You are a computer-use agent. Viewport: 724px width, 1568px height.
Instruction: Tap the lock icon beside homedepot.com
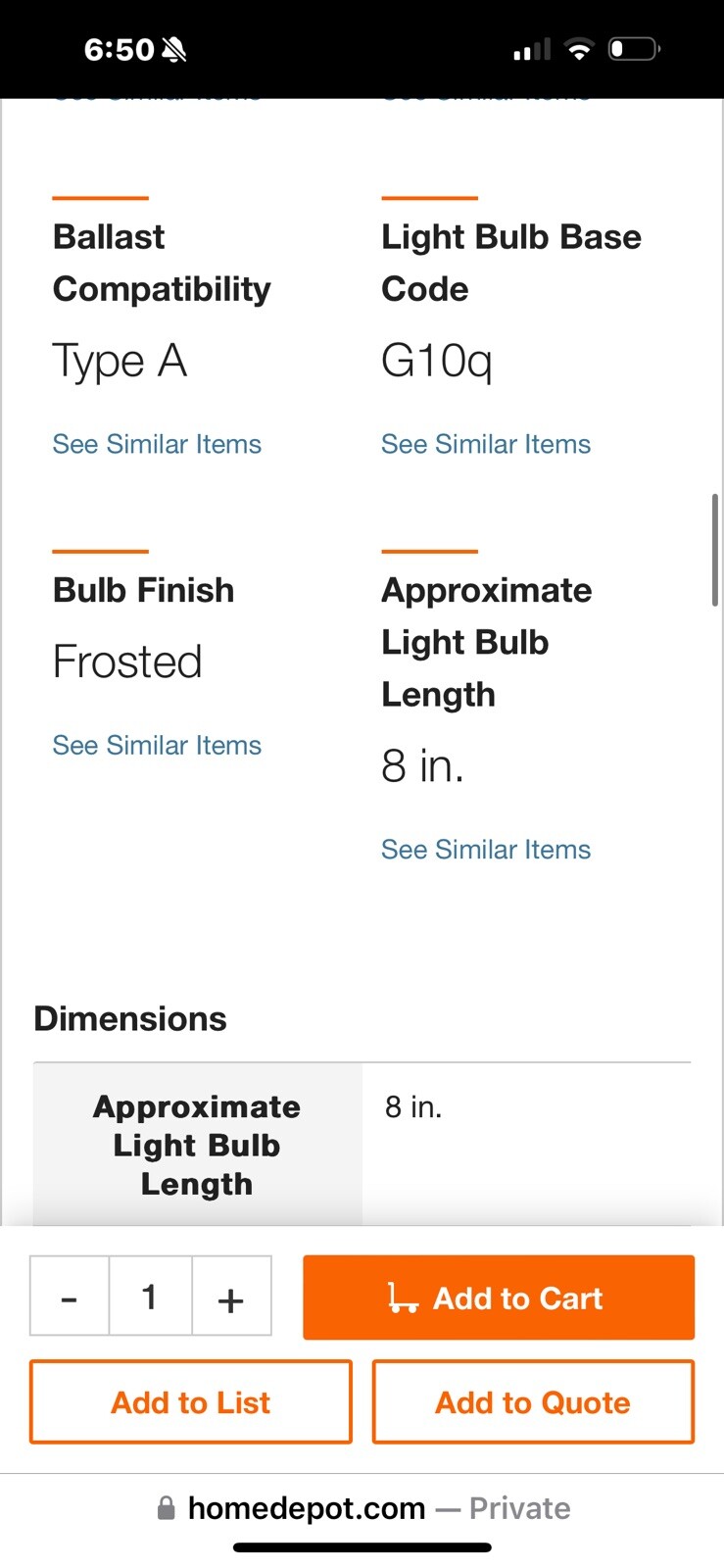(x=167, y=1508)
